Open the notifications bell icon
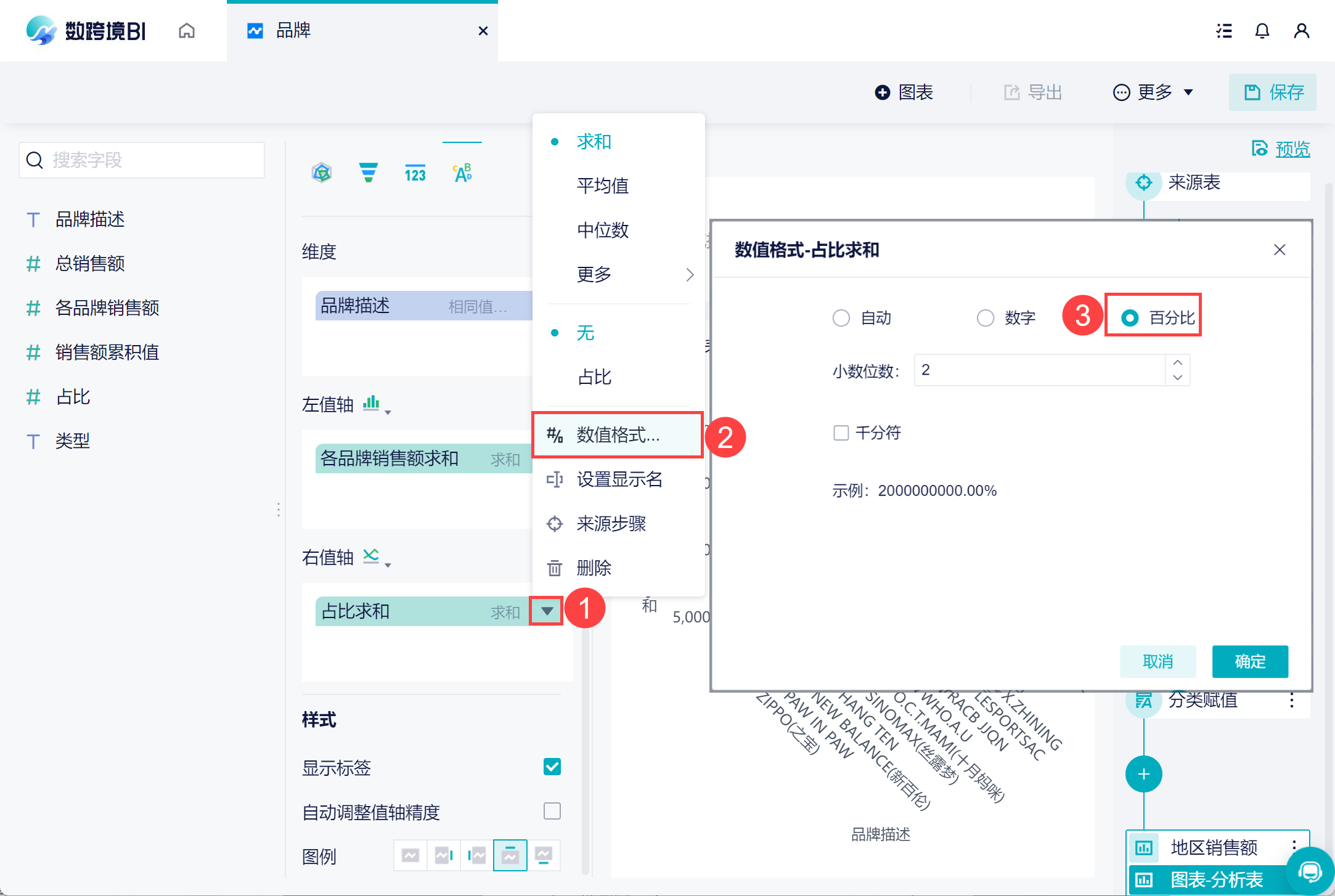The width and height of the screenshot is (1335, 896). pyautogui.click(x=1262, y=31)
